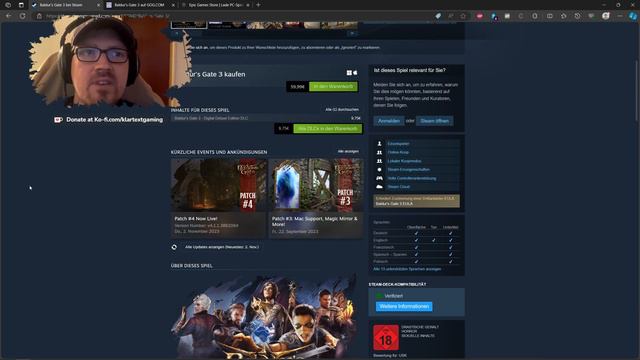Close the Steam browser tab
The image size is (640, 360).
[x=98, y=5]
